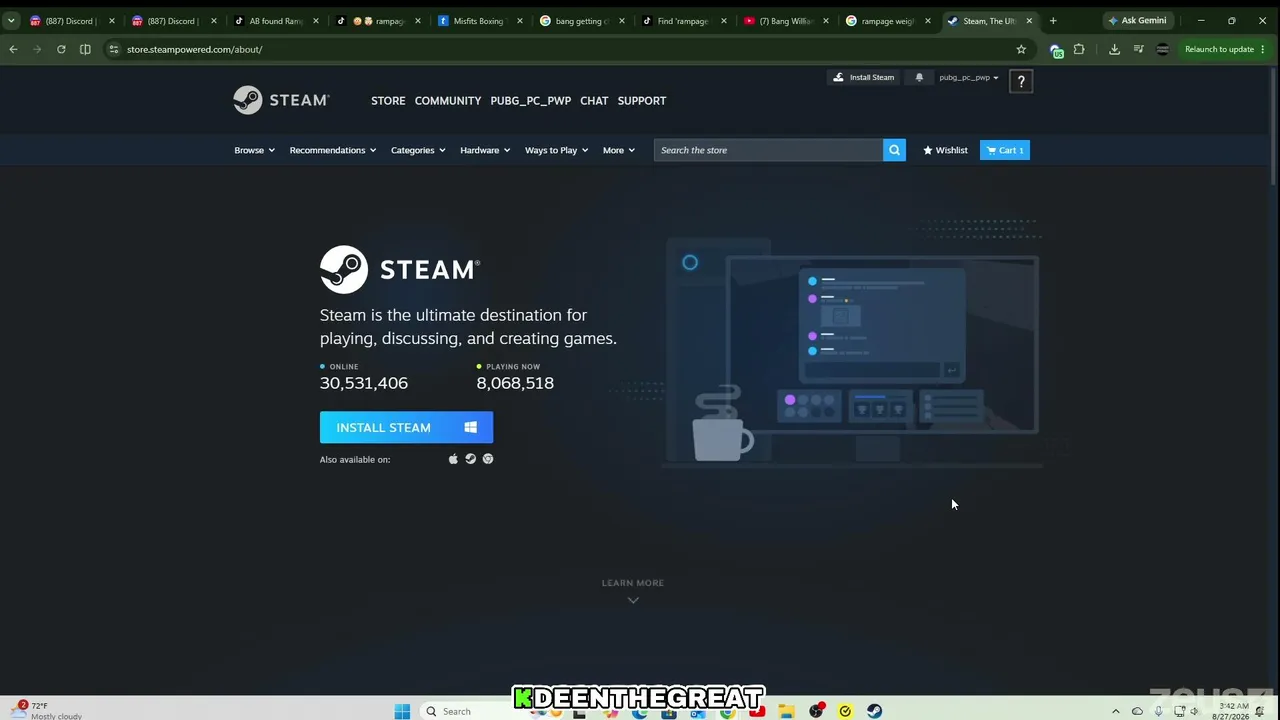Switch to the Misfits Boxing Facebook tab

(x=481, y=21)
